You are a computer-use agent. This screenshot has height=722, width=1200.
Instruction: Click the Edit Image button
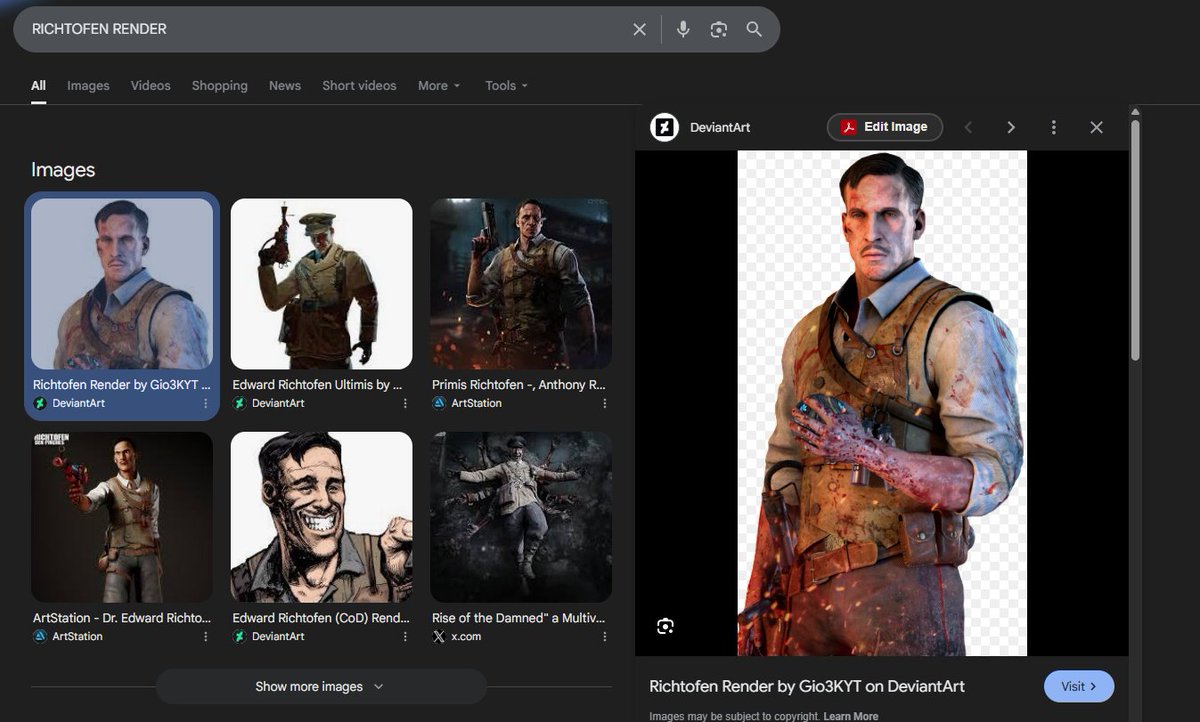pyautogui.click(x=885, y=127)
